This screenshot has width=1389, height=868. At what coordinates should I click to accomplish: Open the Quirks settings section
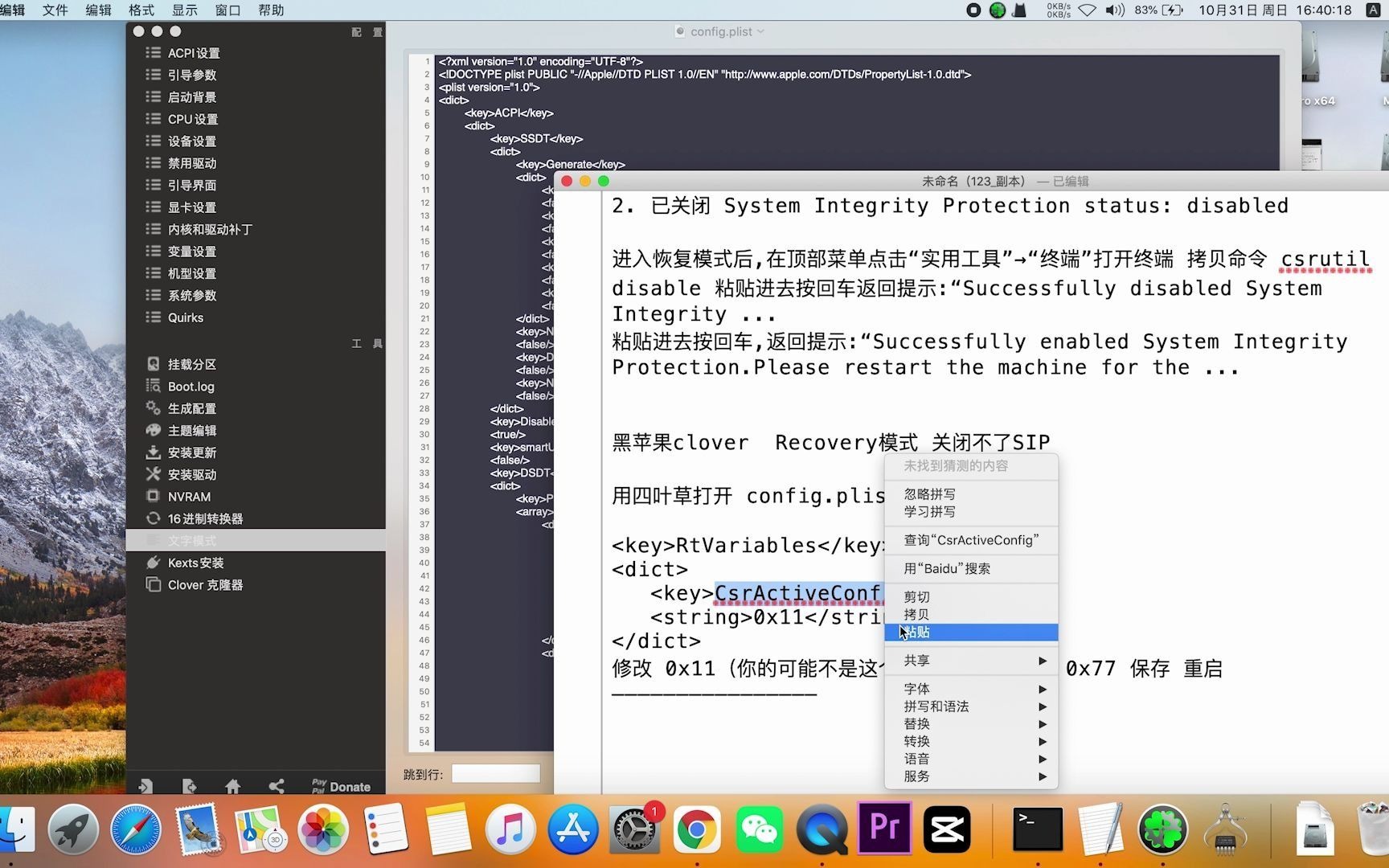tap(185, 317)
